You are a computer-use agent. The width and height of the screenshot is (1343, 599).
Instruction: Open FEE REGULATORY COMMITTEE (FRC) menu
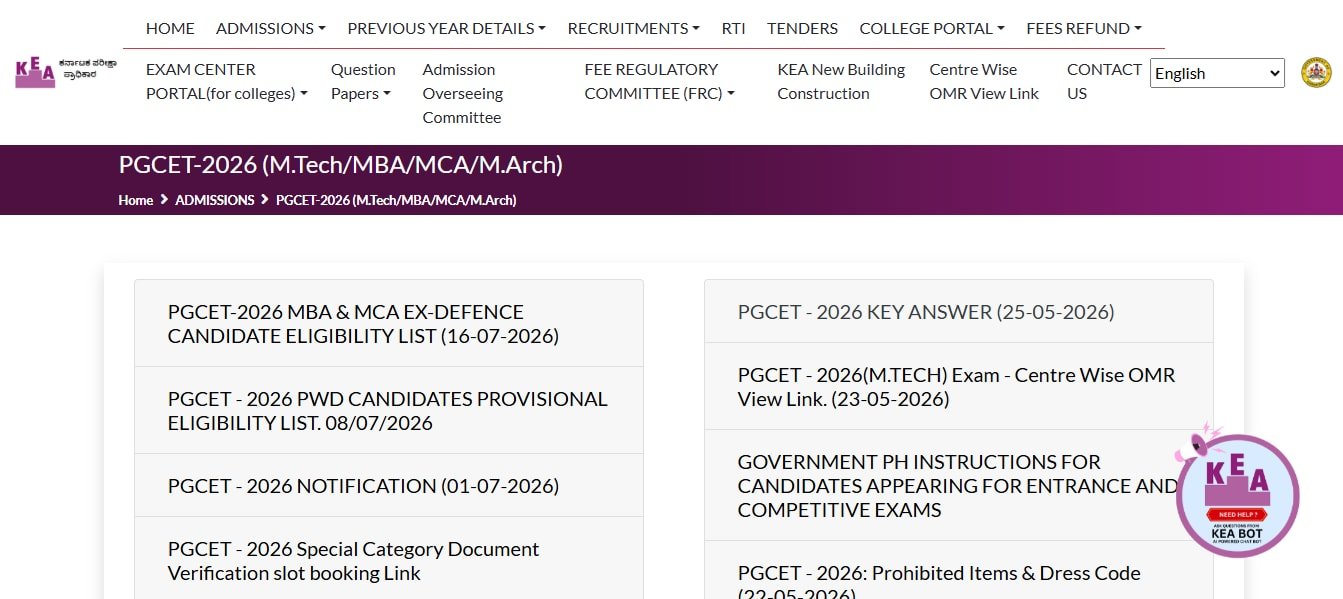click(660, 81)
